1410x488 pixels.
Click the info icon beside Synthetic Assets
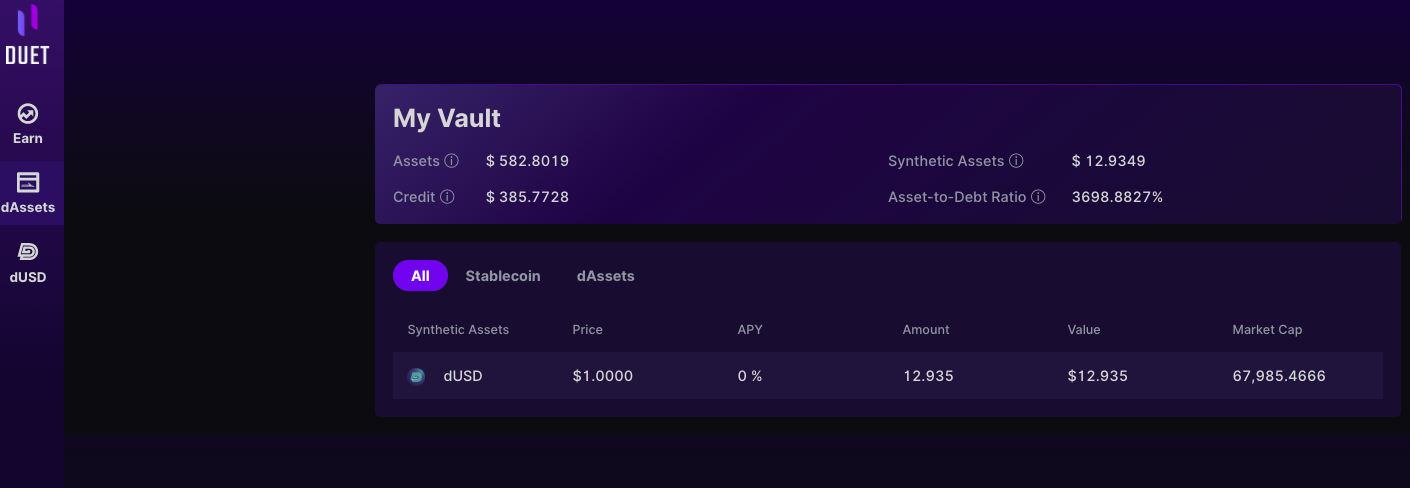(1016, 161)
